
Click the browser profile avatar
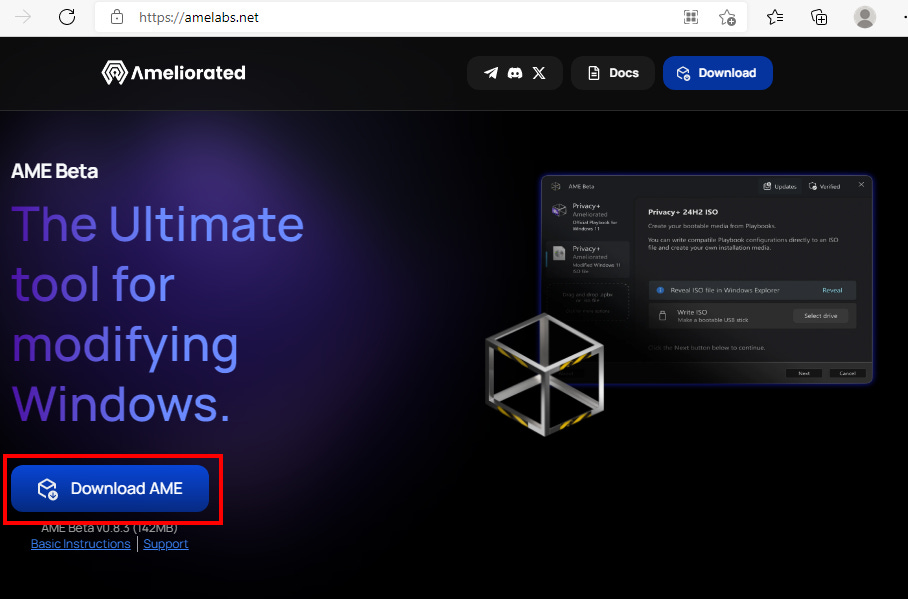[x=865, y=17]
